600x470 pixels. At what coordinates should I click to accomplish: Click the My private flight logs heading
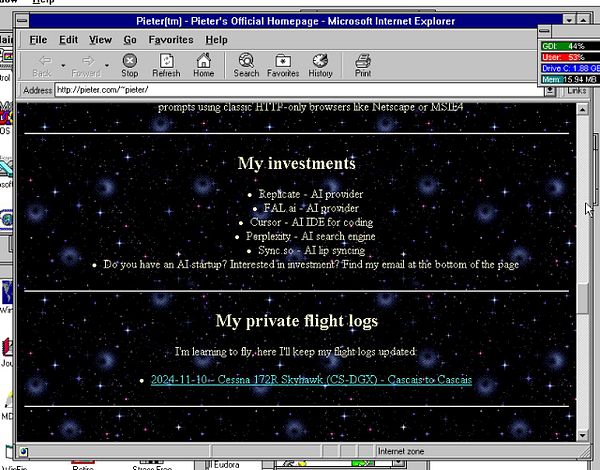click(297, 321)
